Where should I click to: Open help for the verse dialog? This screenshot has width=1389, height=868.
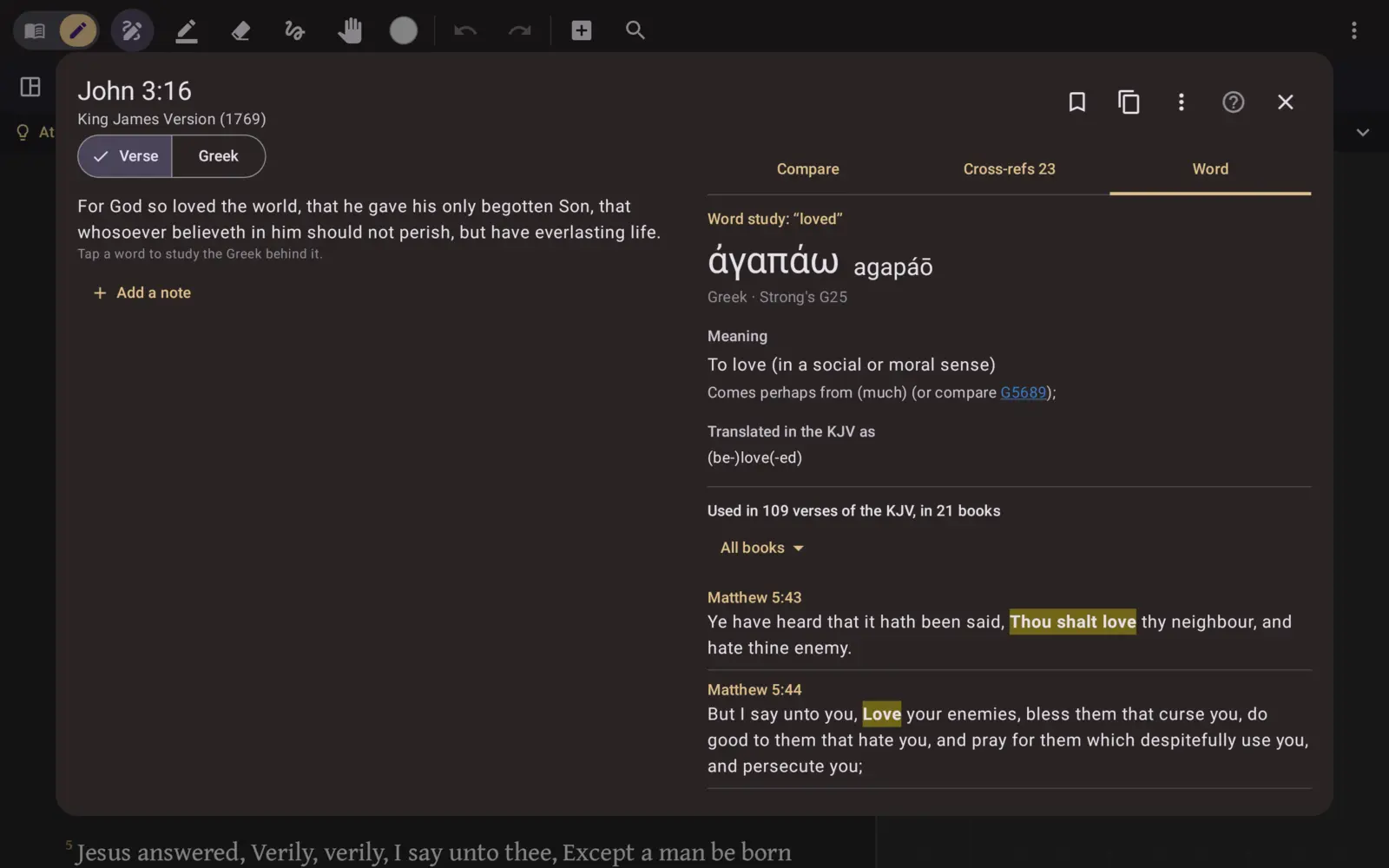1234,102
